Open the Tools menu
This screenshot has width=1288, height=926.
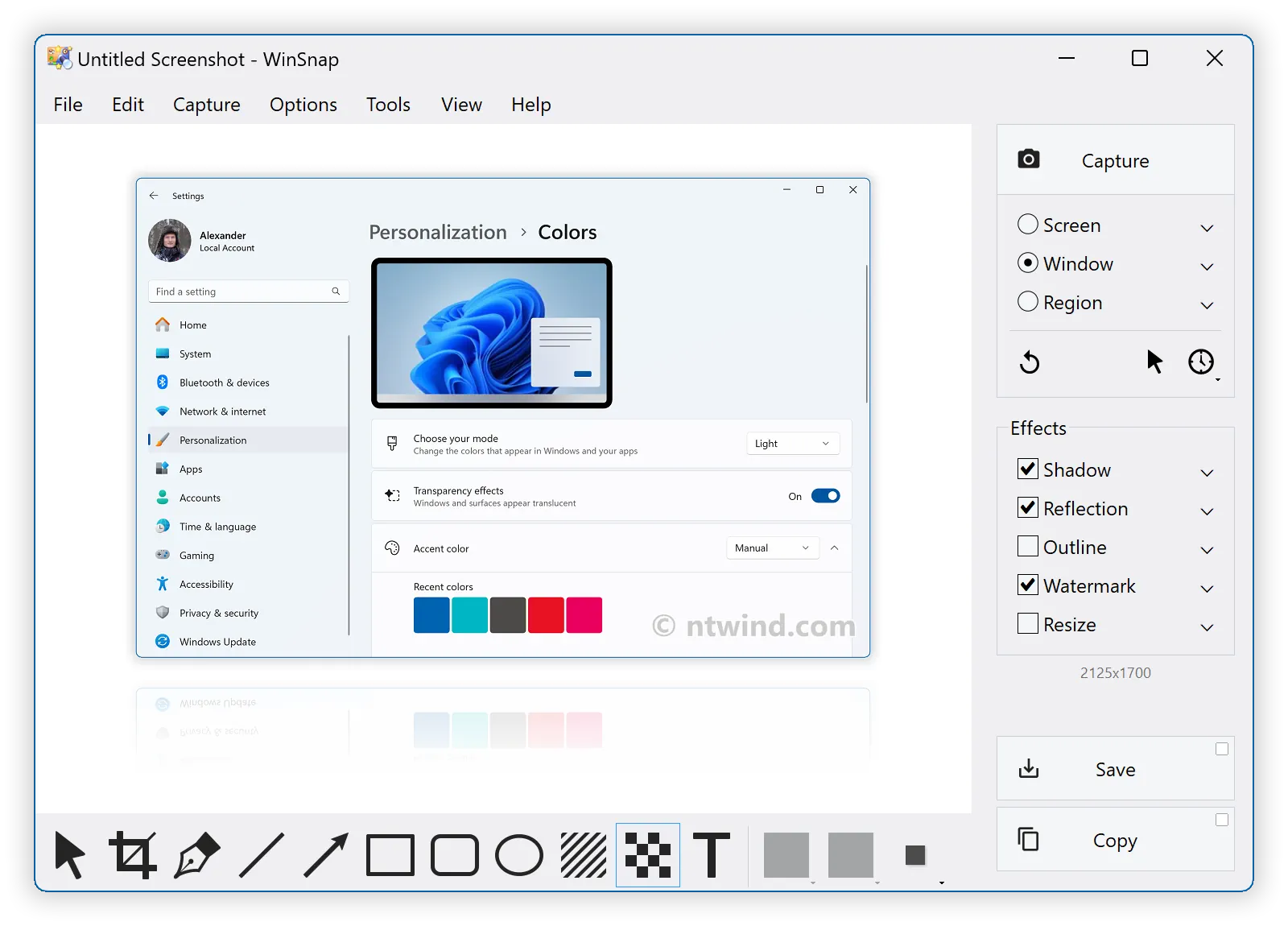point(388,105)
